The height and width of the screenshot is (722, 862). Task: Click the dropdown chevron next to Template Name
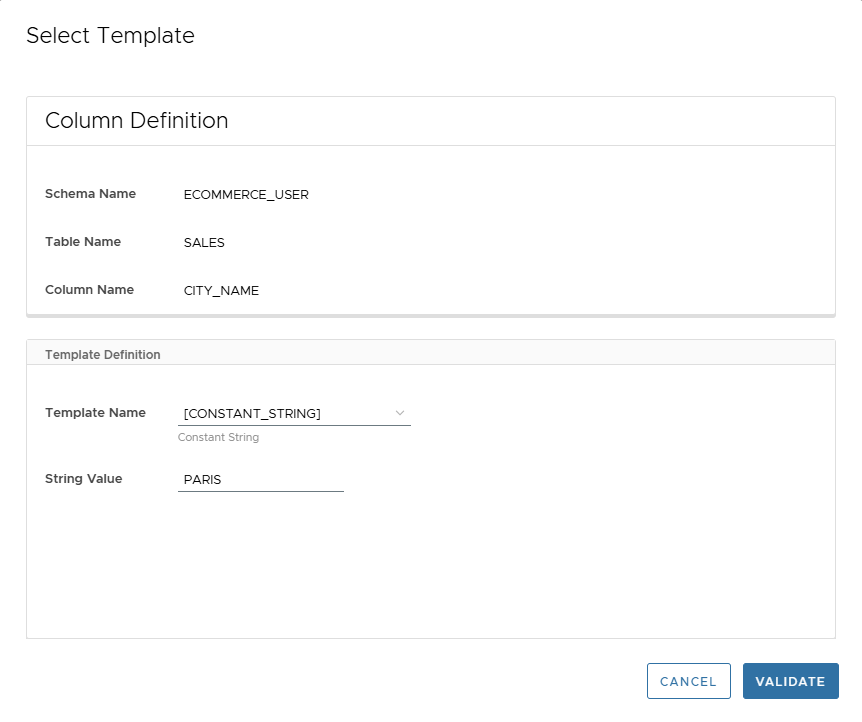pos(400,413)
